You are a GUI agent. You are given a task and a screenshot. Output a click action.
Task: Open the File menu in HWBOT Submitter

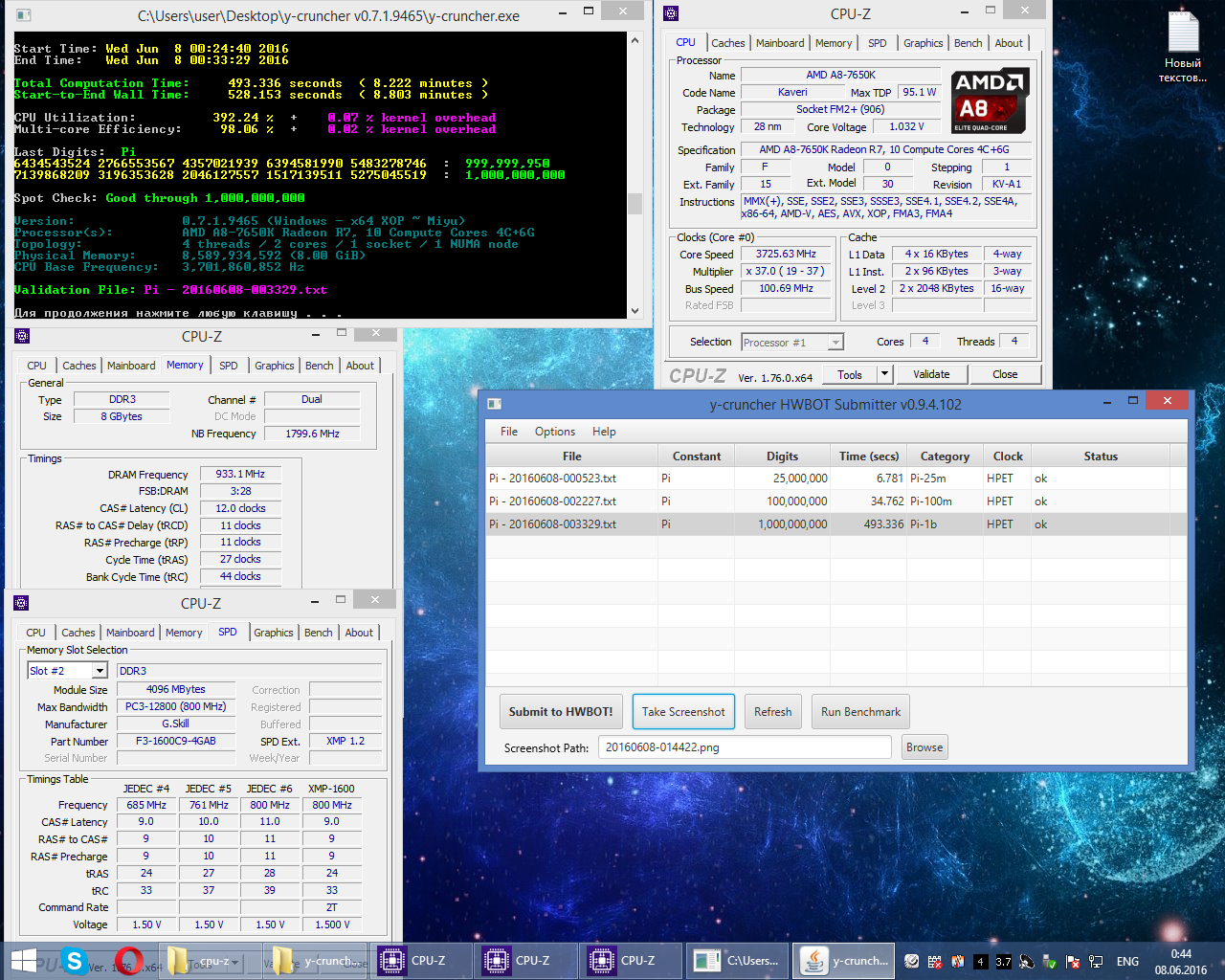click(x=509, y=432)
